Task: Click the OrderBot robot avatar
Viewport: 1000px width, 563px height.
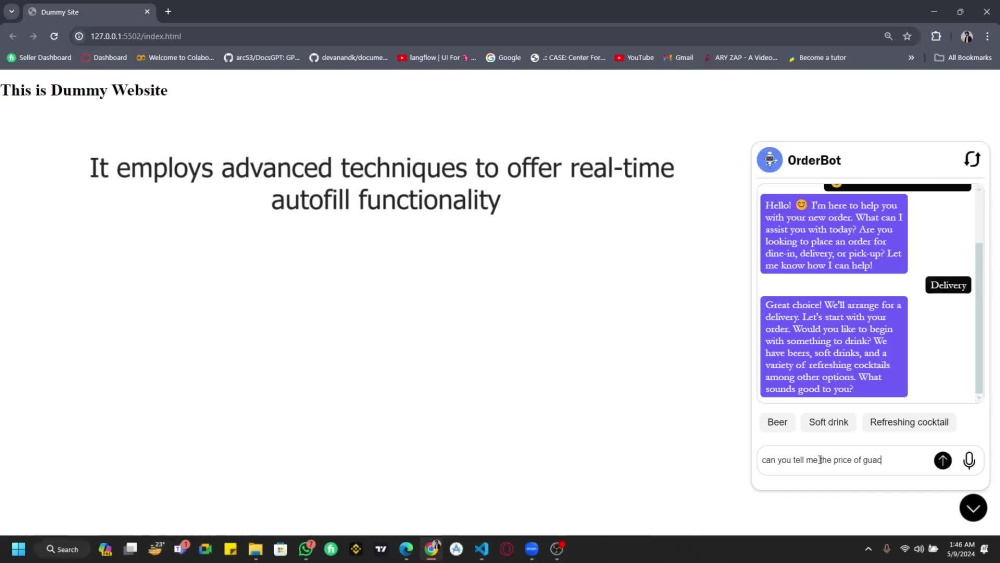Action: tap(769, 159)
